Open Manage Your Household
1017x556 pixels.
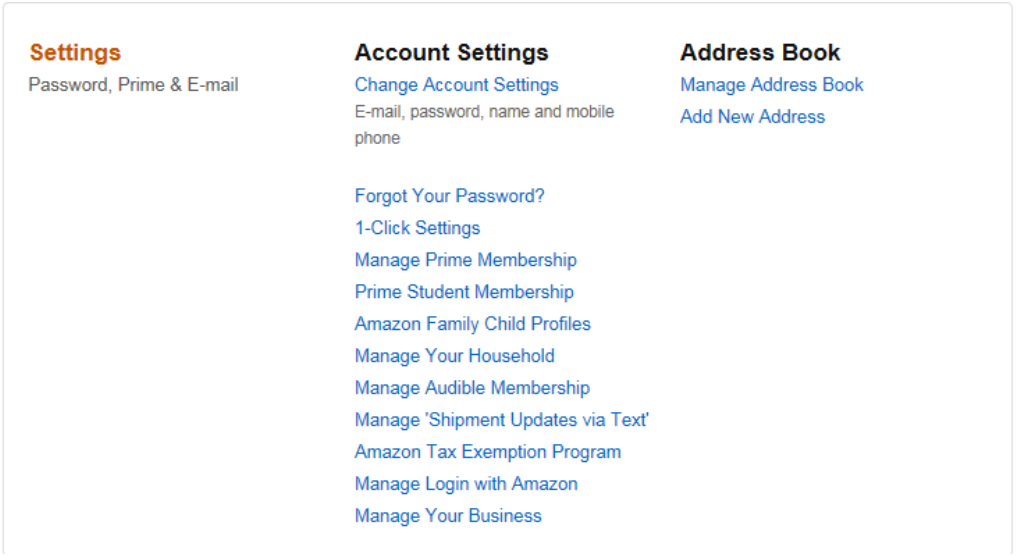tap(454, 356)
